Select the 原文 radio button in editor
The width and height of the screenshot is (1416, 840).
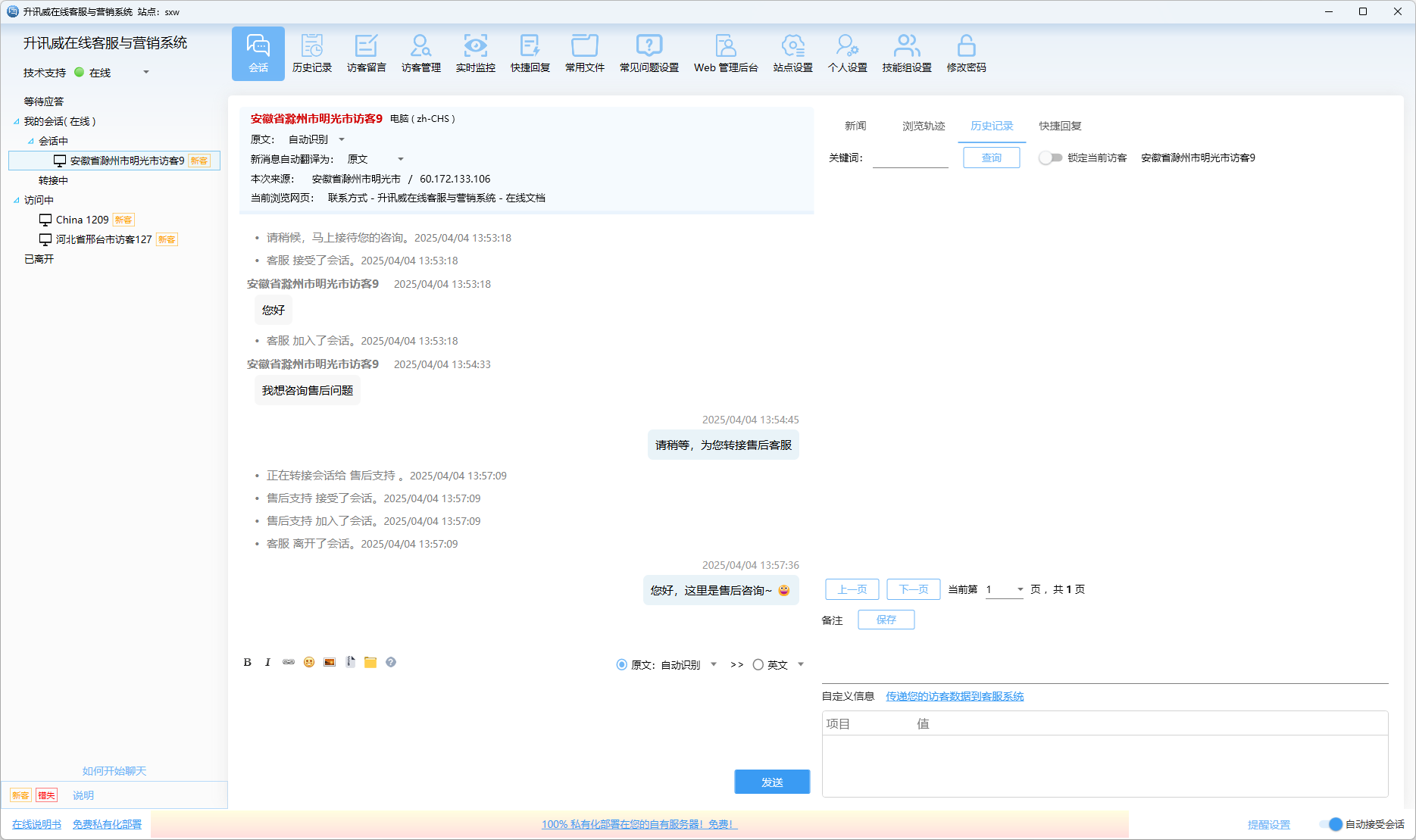[622, 665]
